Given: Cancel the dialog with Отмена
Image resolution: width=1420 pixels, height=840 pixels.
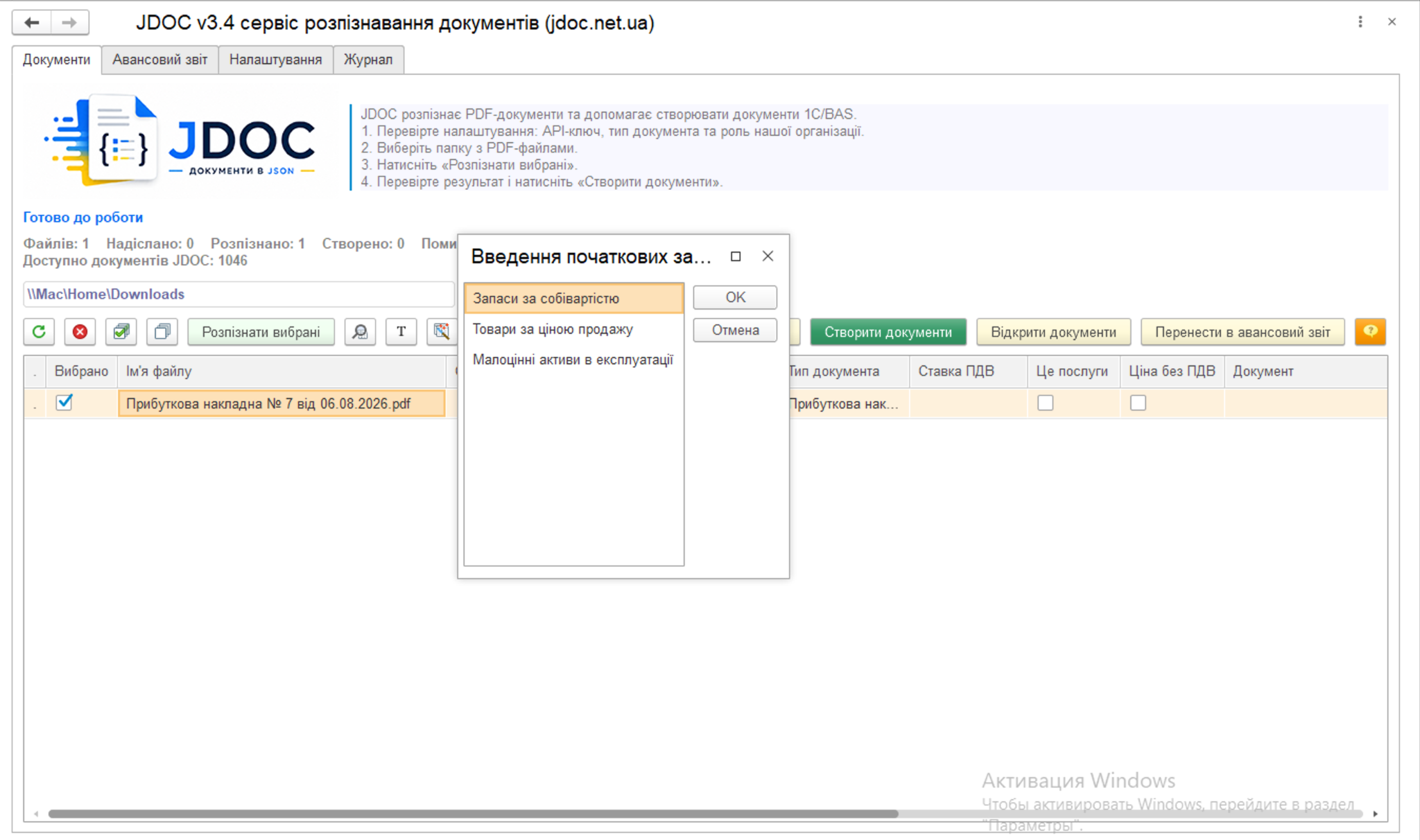Looking at the screenshot, I should (735, 330).
